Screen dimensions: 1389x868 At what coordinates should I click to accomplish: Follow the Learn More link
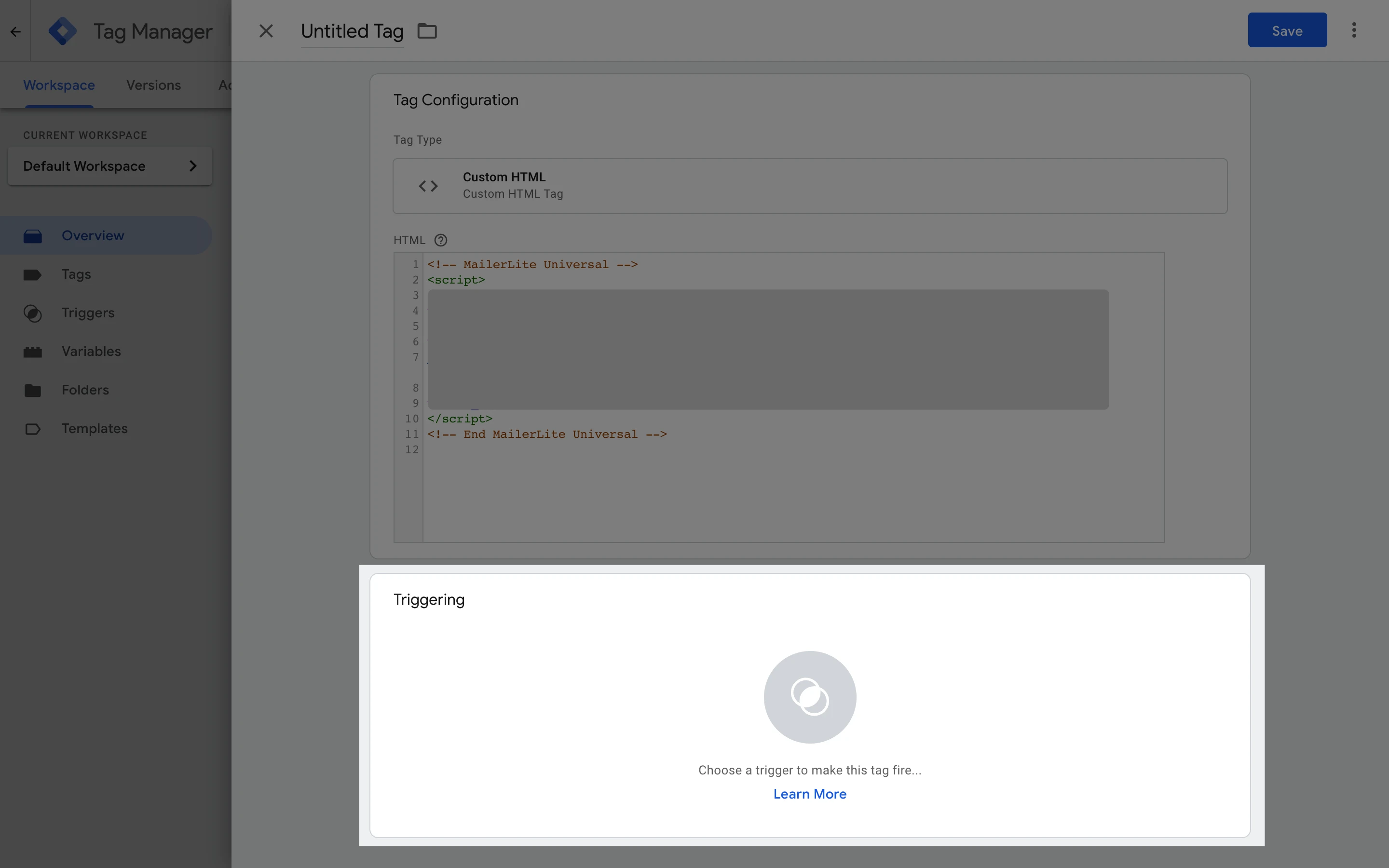pyautogui.click(x=809, y=794)
